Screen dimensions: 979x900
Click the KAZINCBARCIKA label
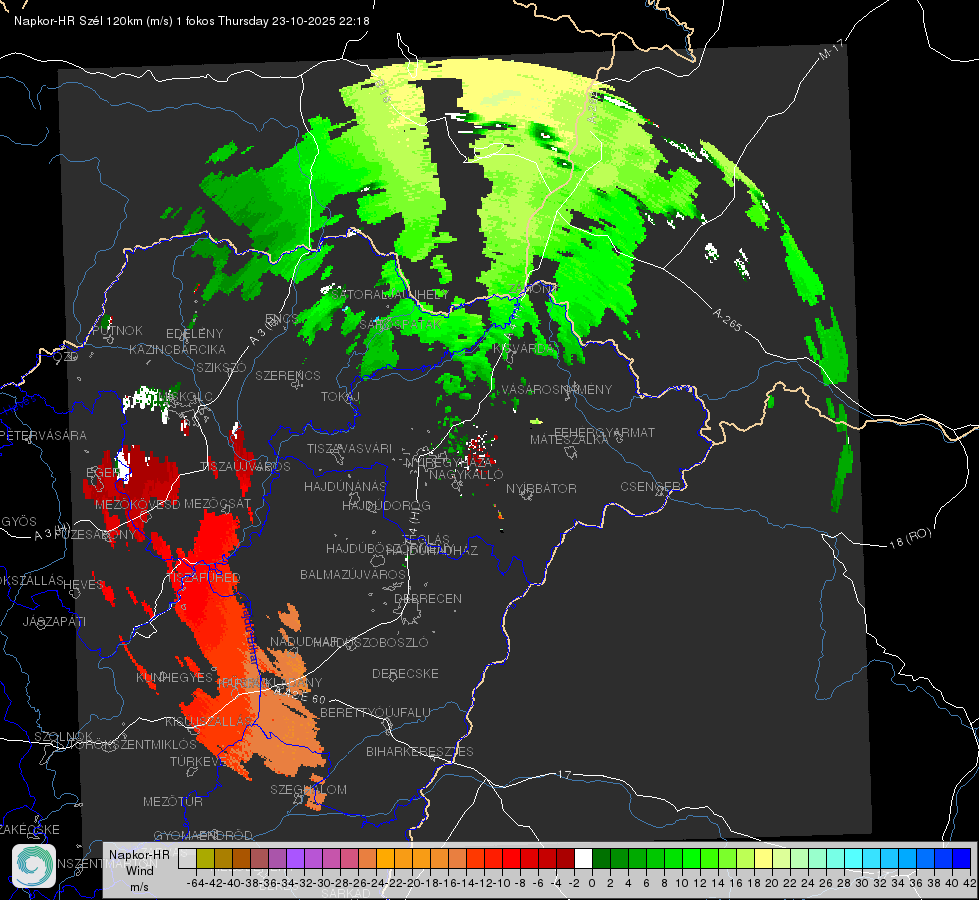click(177, 349)
